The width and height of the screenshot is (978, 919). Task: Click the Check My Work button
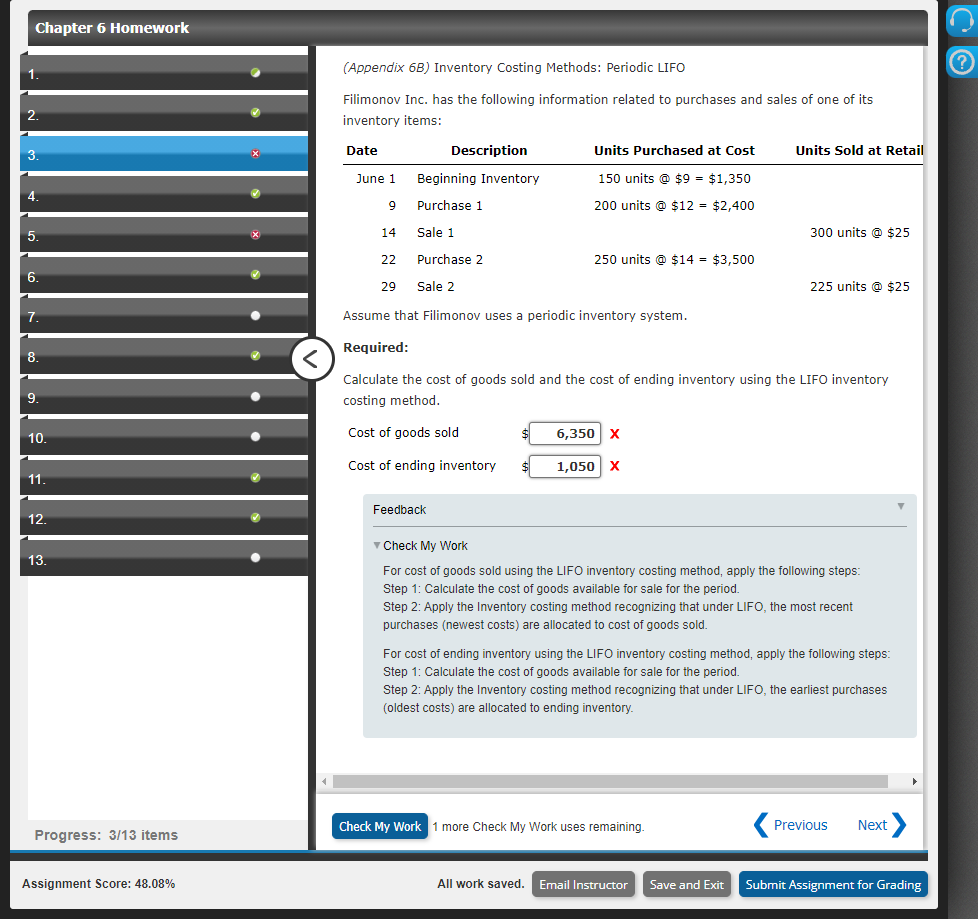click(x=380, y=826)
